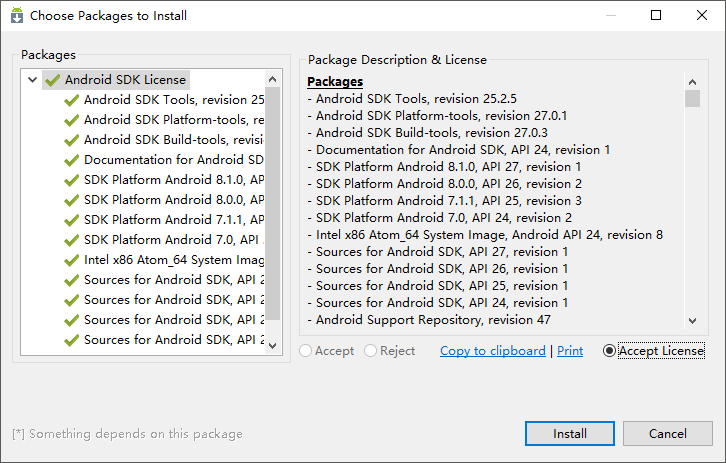Click checkmark beside Android SDK Build-tools

(71, 140)
